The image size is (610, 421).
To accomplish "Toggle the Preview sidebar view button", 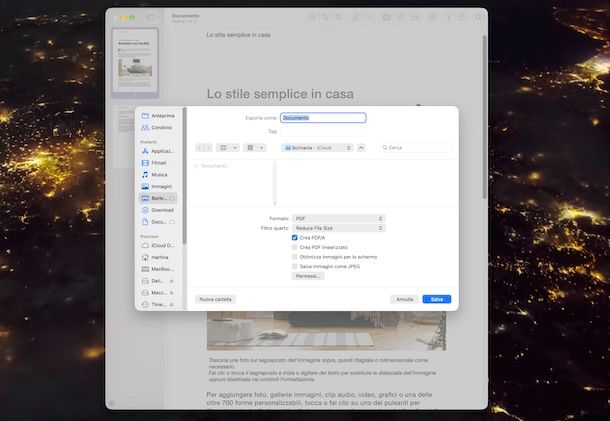I will pyautogui.click(x=152, y=18).
